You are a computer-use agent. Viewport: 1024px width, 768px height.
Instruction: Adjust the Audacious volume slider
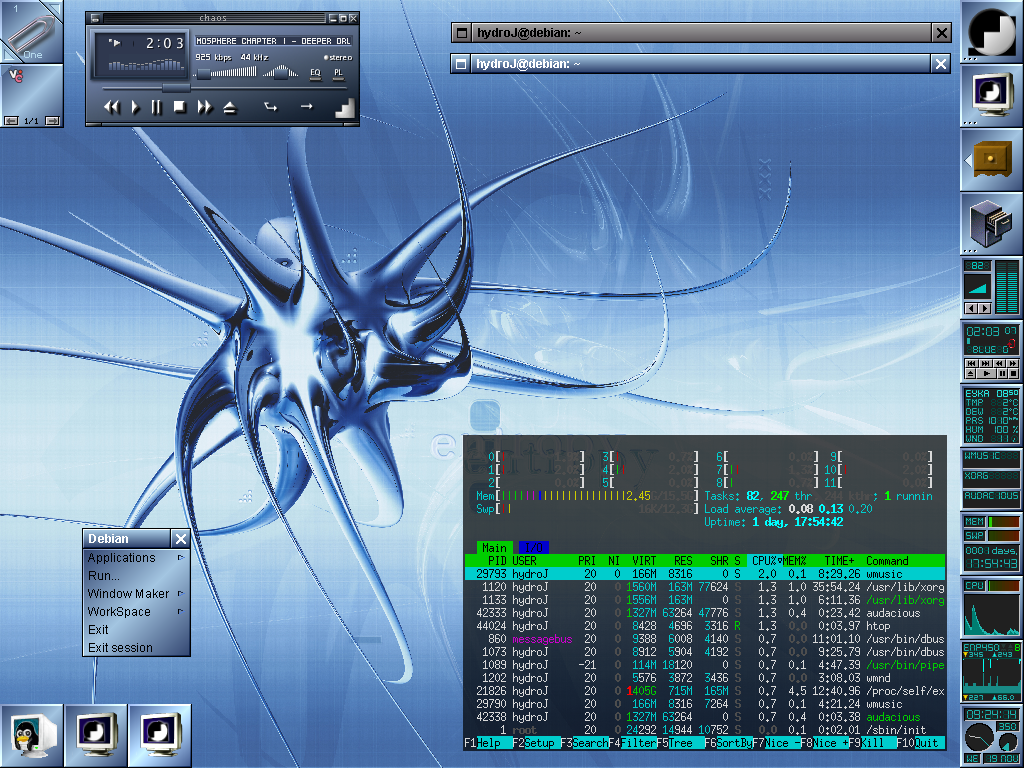coord(203,73)
